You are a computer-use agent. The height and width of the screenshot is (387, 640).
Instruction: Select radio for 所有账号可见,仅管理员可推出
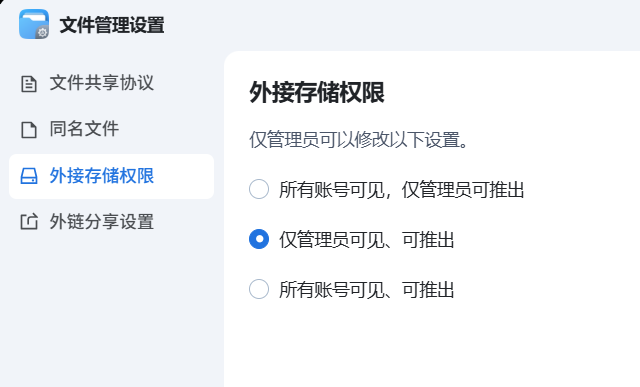(x=259, y=189)
